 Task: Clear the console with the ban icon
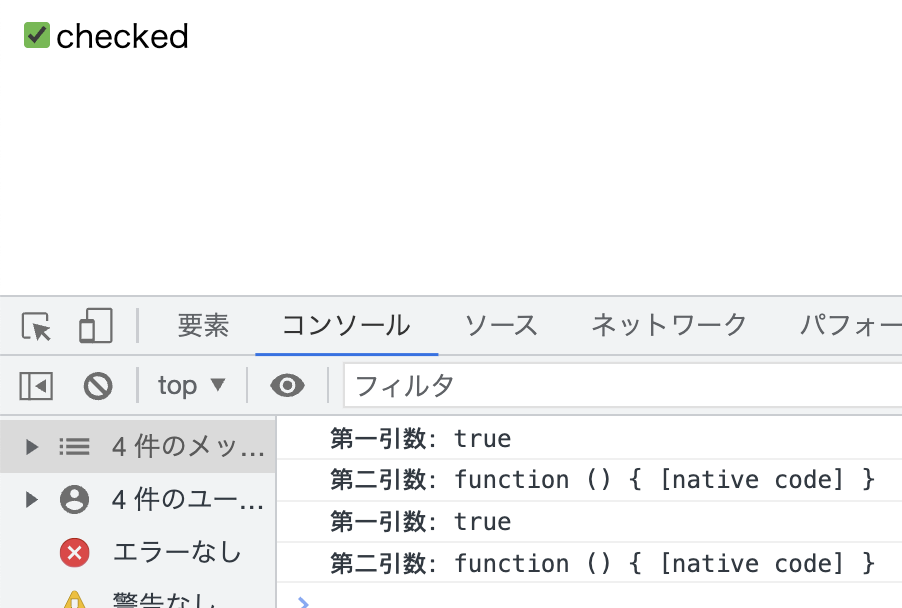[98, 386]
